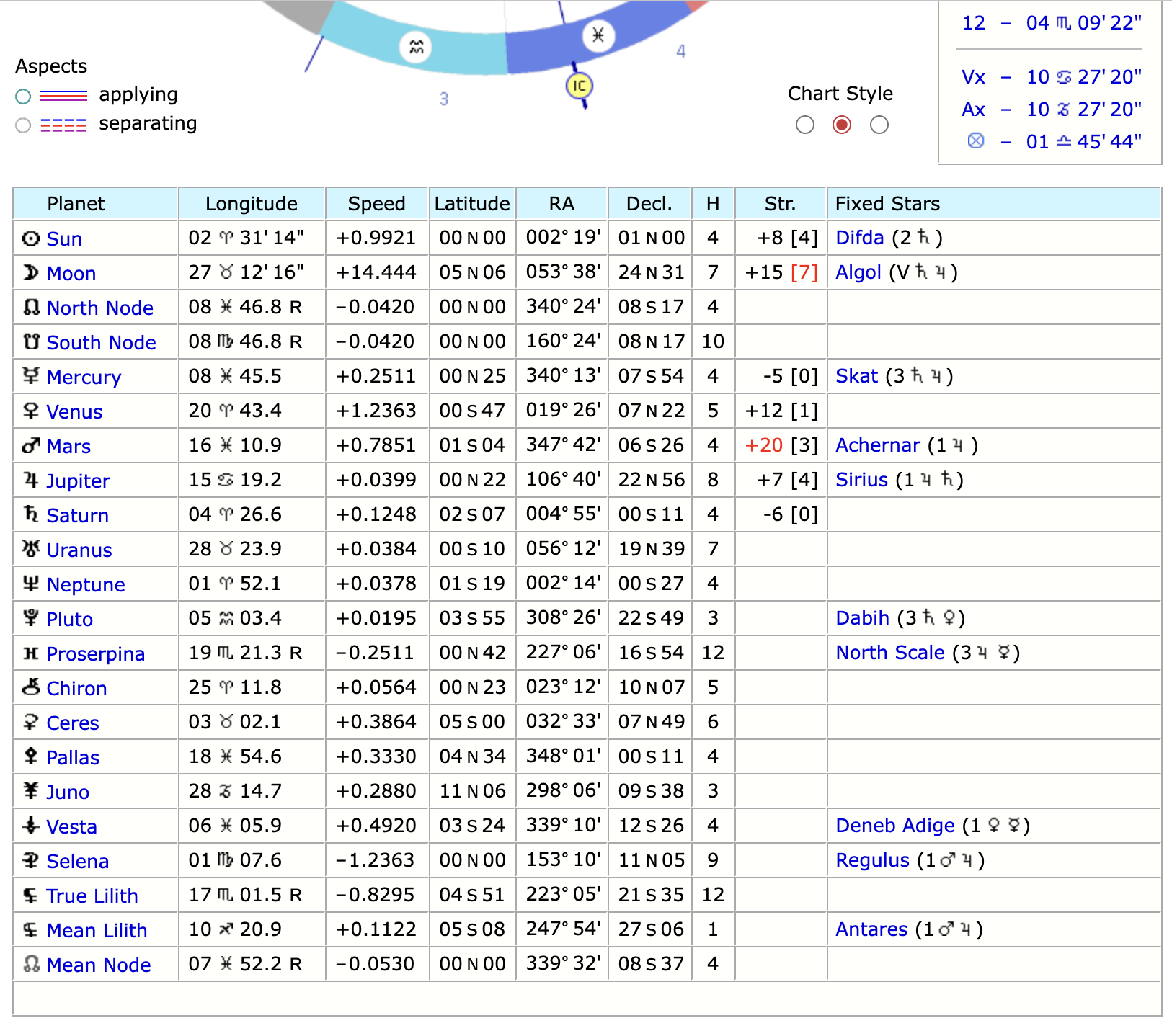Click the Vesta glyph icon
Image resolution: width=1172 pixels, height=1036 pixels.
coord(30,826)
